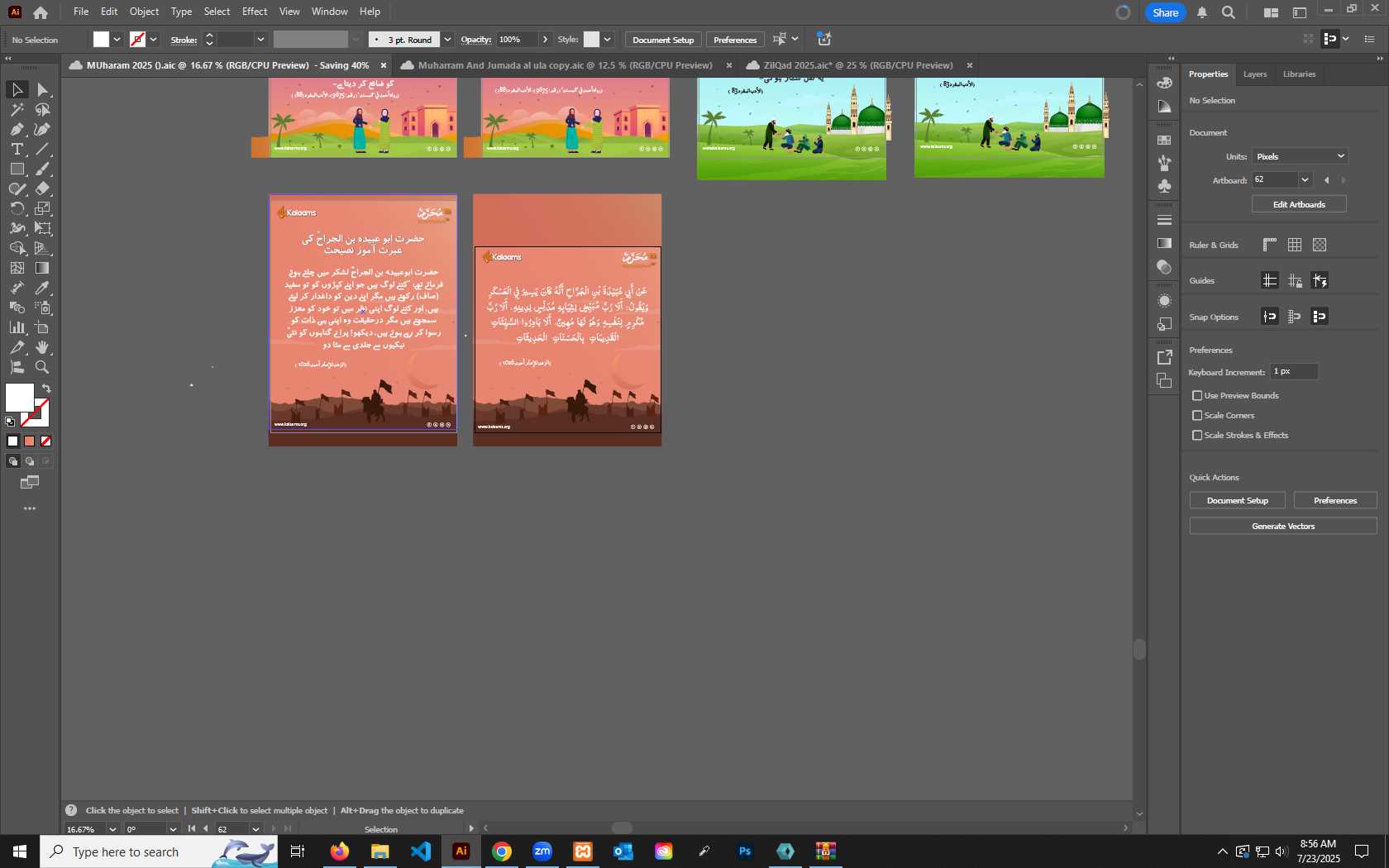The height and width of the screenshot is (868, 1389).
Task: Open the 3 pt. Round brush dropdown
Action: pos(447,40)
